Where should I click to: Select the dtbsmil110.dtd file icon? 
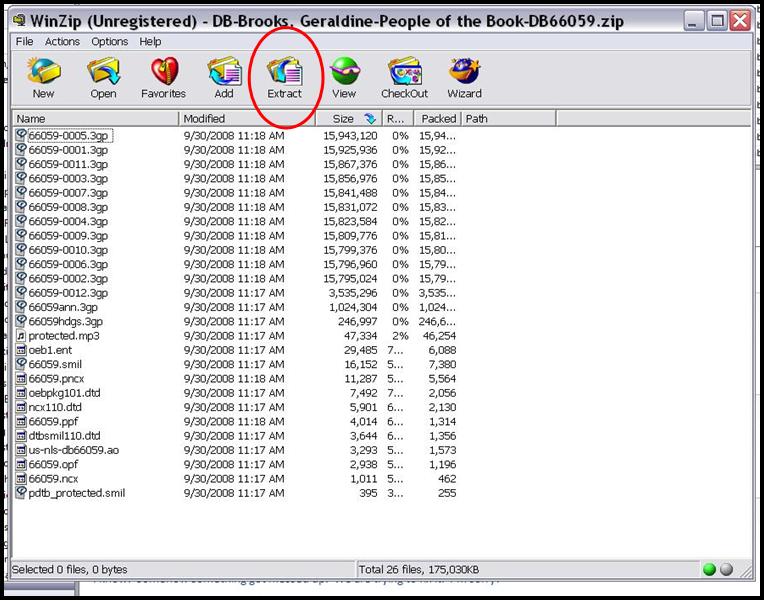pos(21,436)
